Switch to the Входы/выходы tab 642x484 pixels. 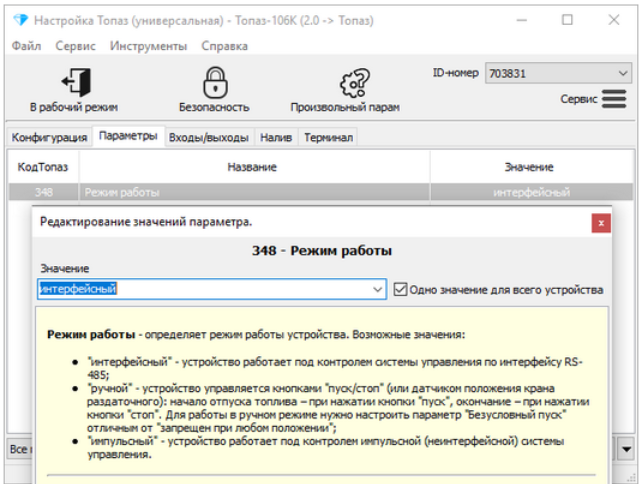coord(209,137)
